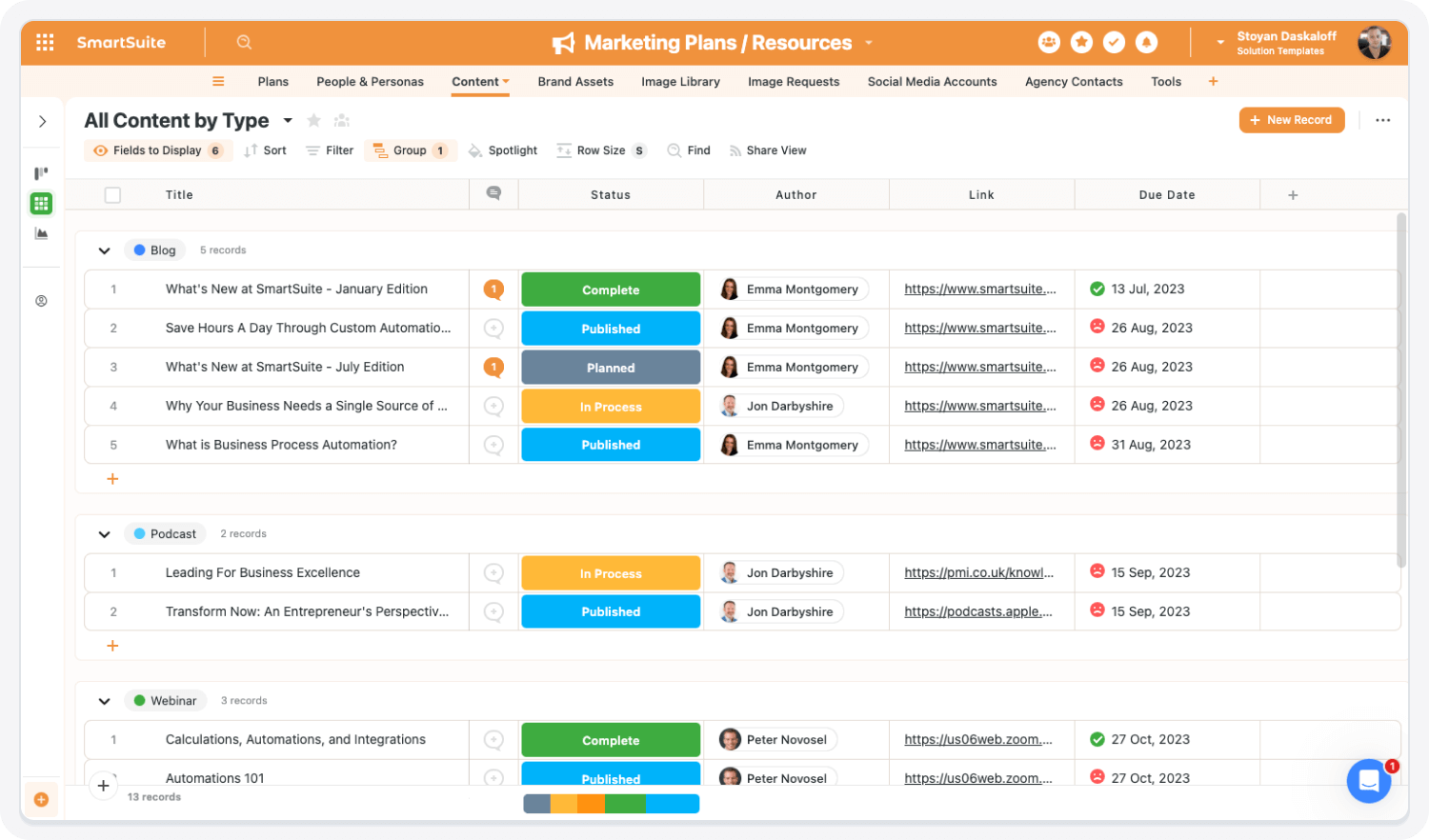Open the Filter options
The image size is (1429, 840).
coord(330,150)
